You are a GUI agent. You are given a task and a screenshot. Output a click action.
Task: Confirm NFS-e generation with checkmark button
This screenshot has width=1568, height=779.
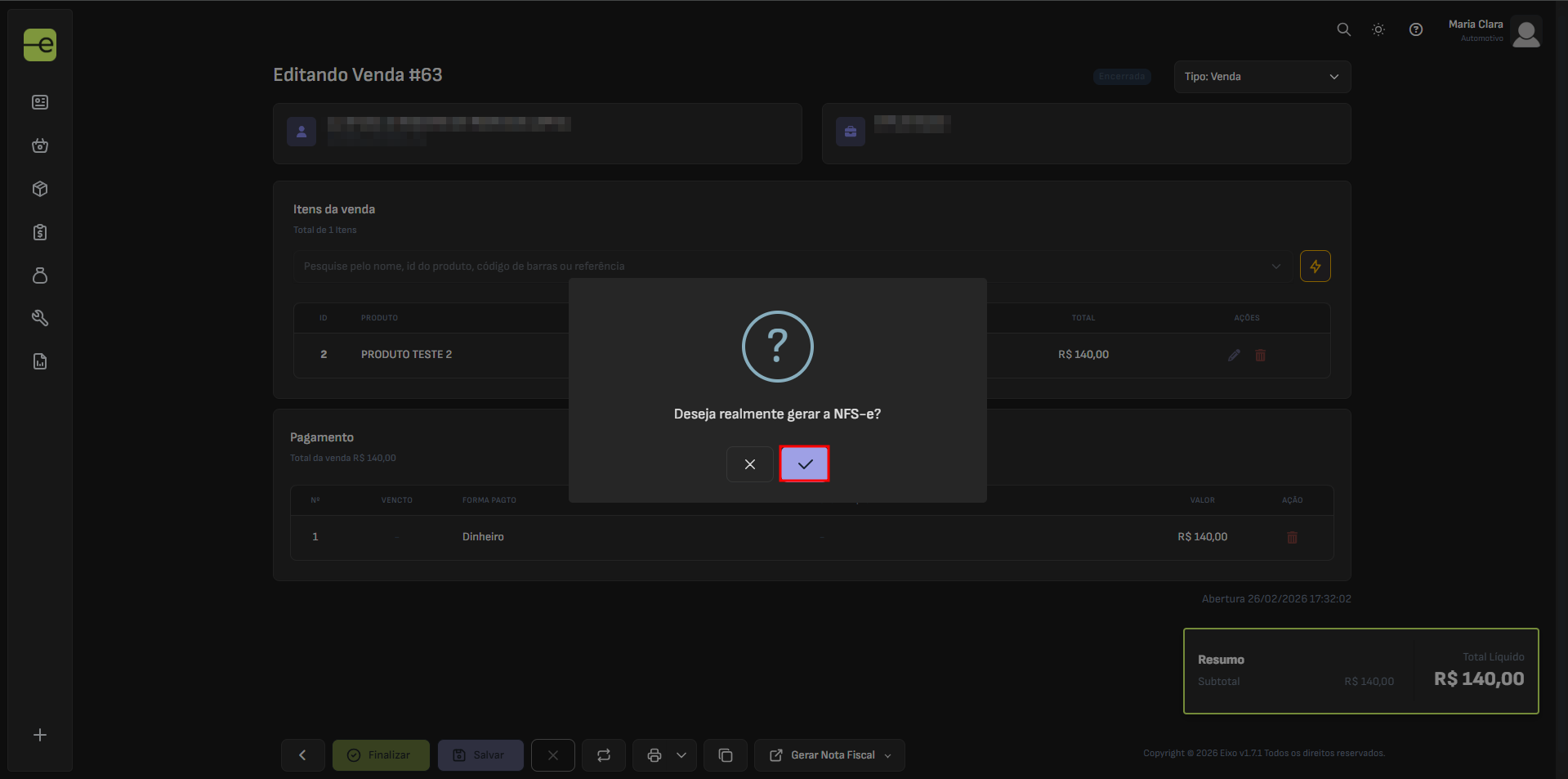(804, 464)
